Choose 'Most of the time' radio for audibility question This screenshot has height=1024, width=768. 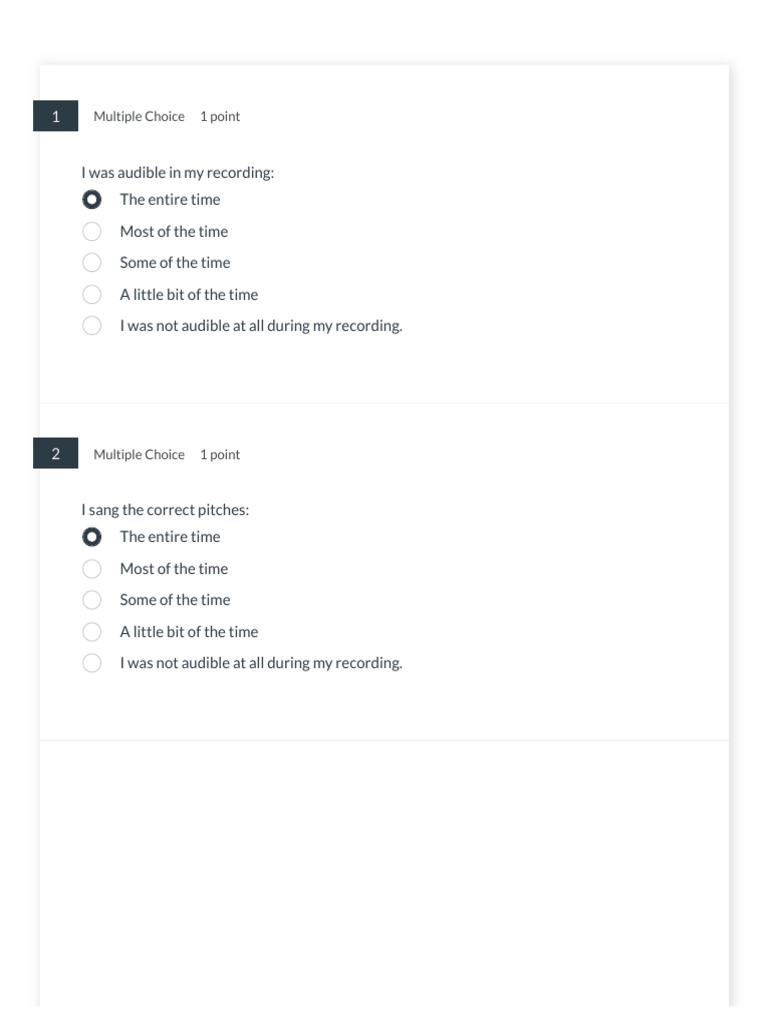[x=92, y=232]
